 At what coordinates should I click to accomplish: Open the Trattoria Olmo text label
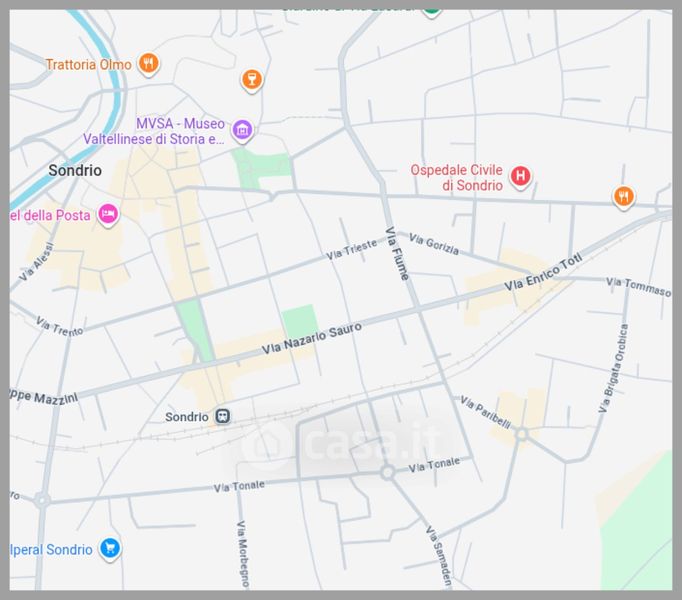point(88,65)
